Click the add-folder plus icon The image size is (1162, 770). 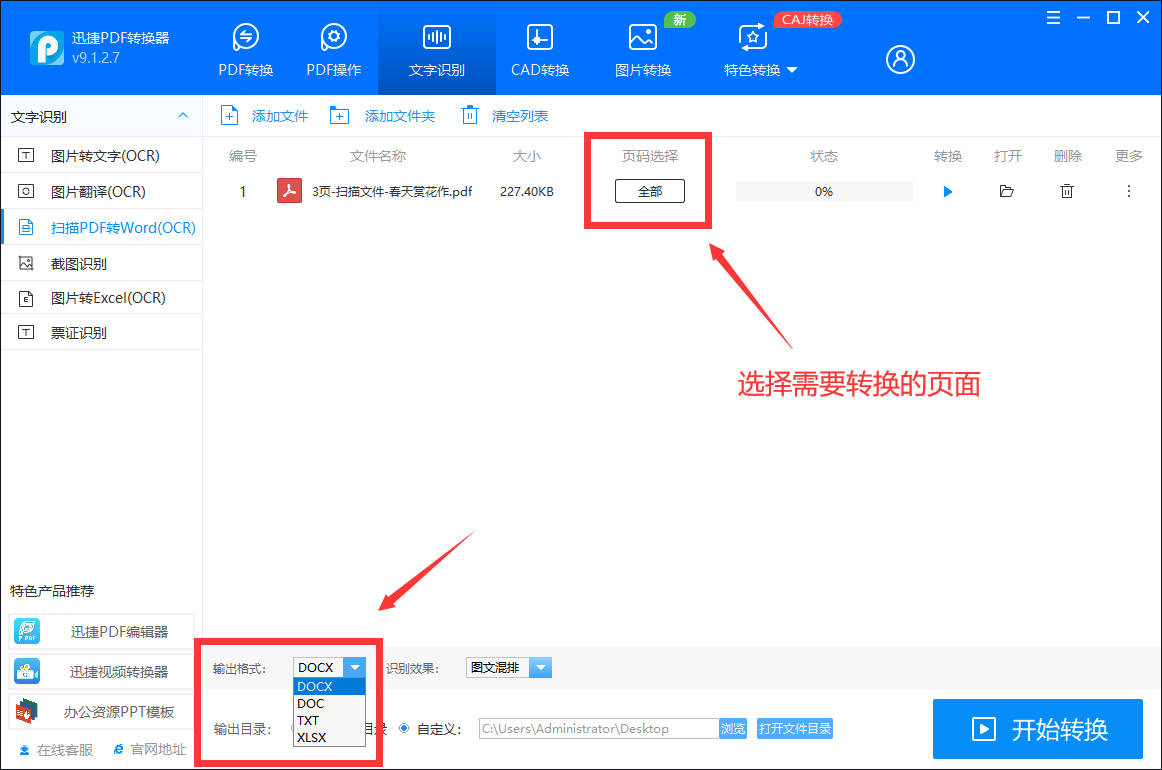(x=339, y=116)
